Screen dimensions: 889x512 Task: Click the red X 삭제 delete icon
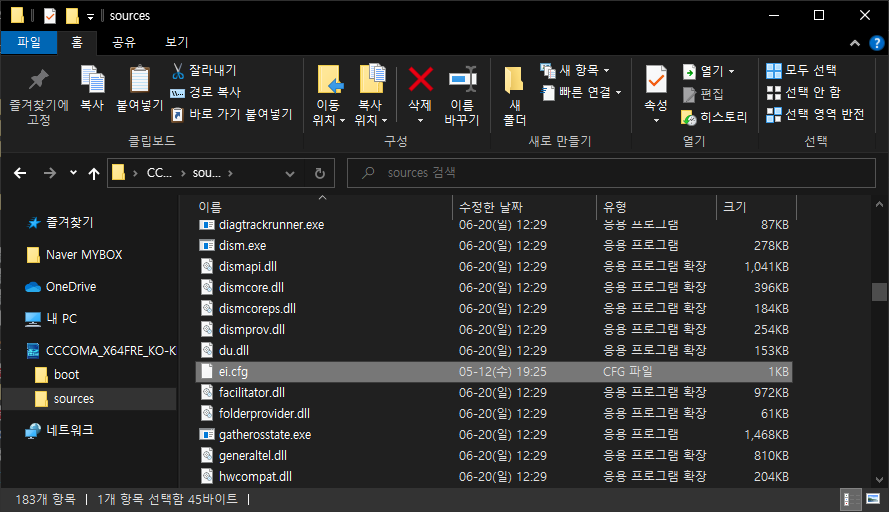point(421,79)
